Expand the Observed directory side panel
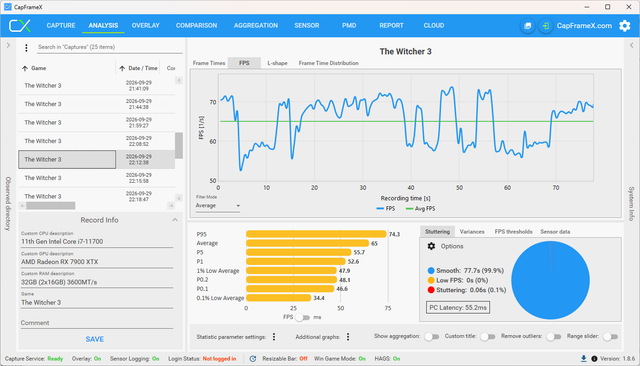 tap(8, 45)
